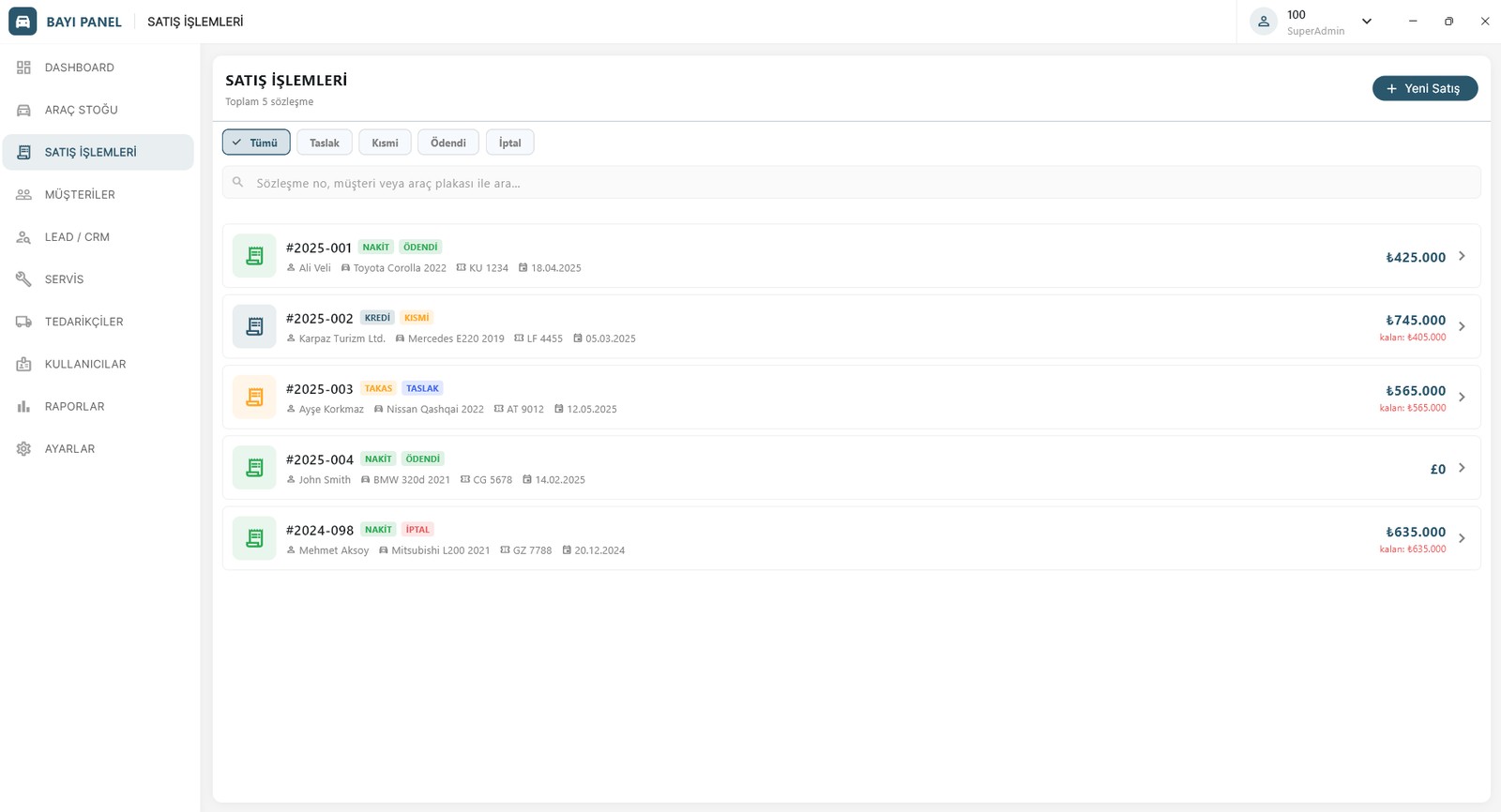Image resolution: width=1501 pixels, height=812 pixels.
Task: Click the green receipt icon of #2025-004
Action: [x=254, y=468]
